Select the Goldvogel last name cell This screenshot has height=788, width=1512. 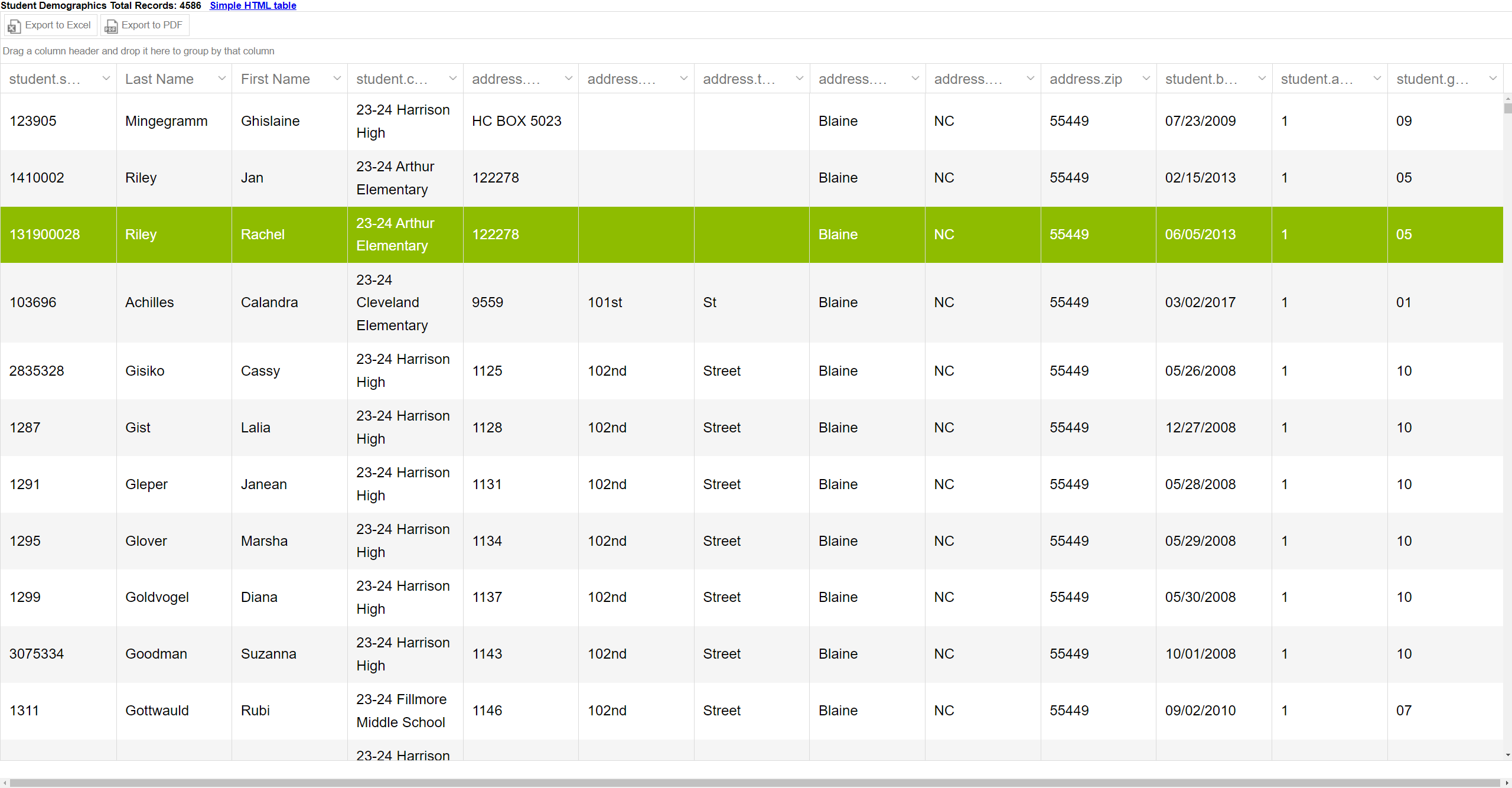174,597
